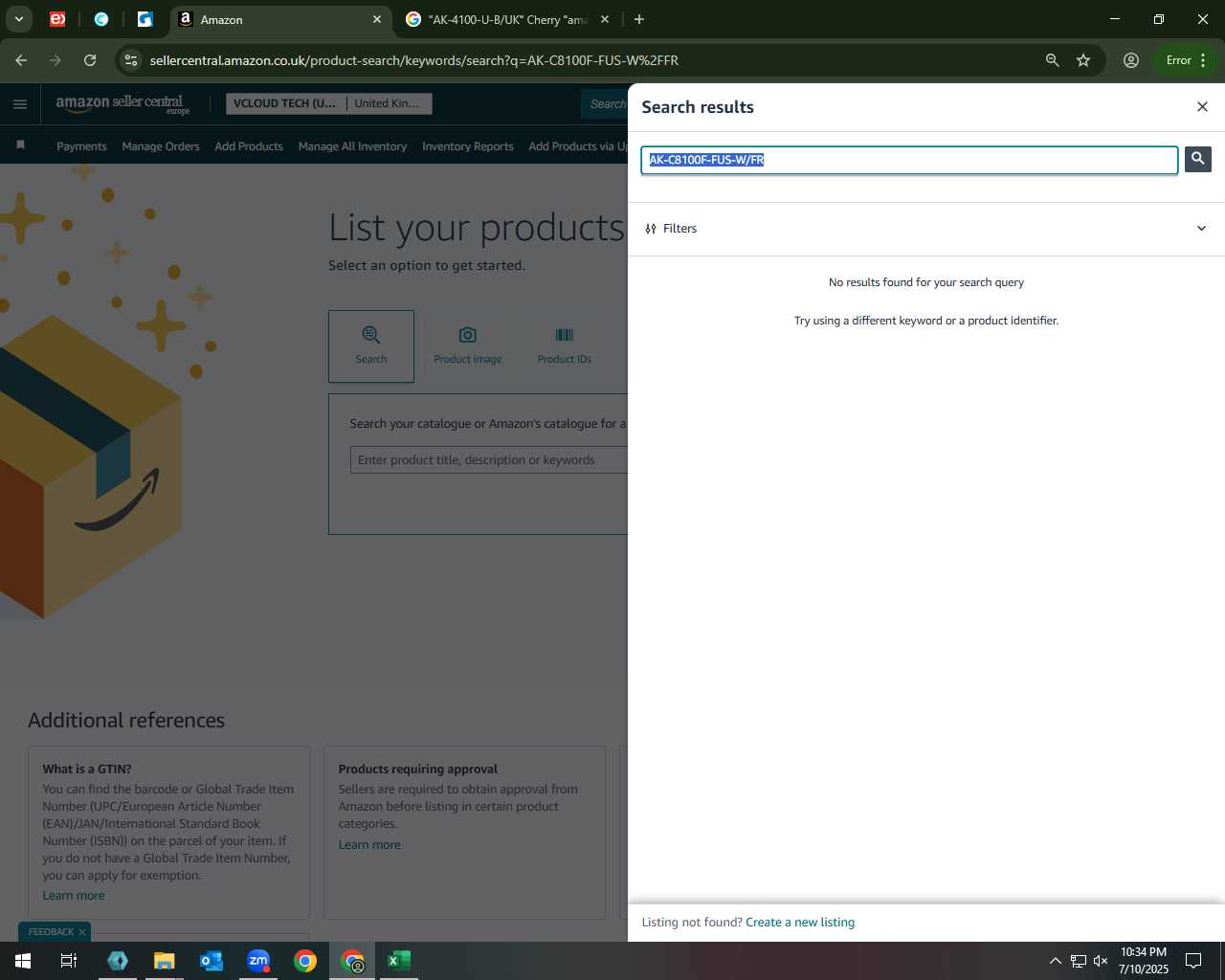Open Learn more under What is a GTIN

tap(74, 896)
